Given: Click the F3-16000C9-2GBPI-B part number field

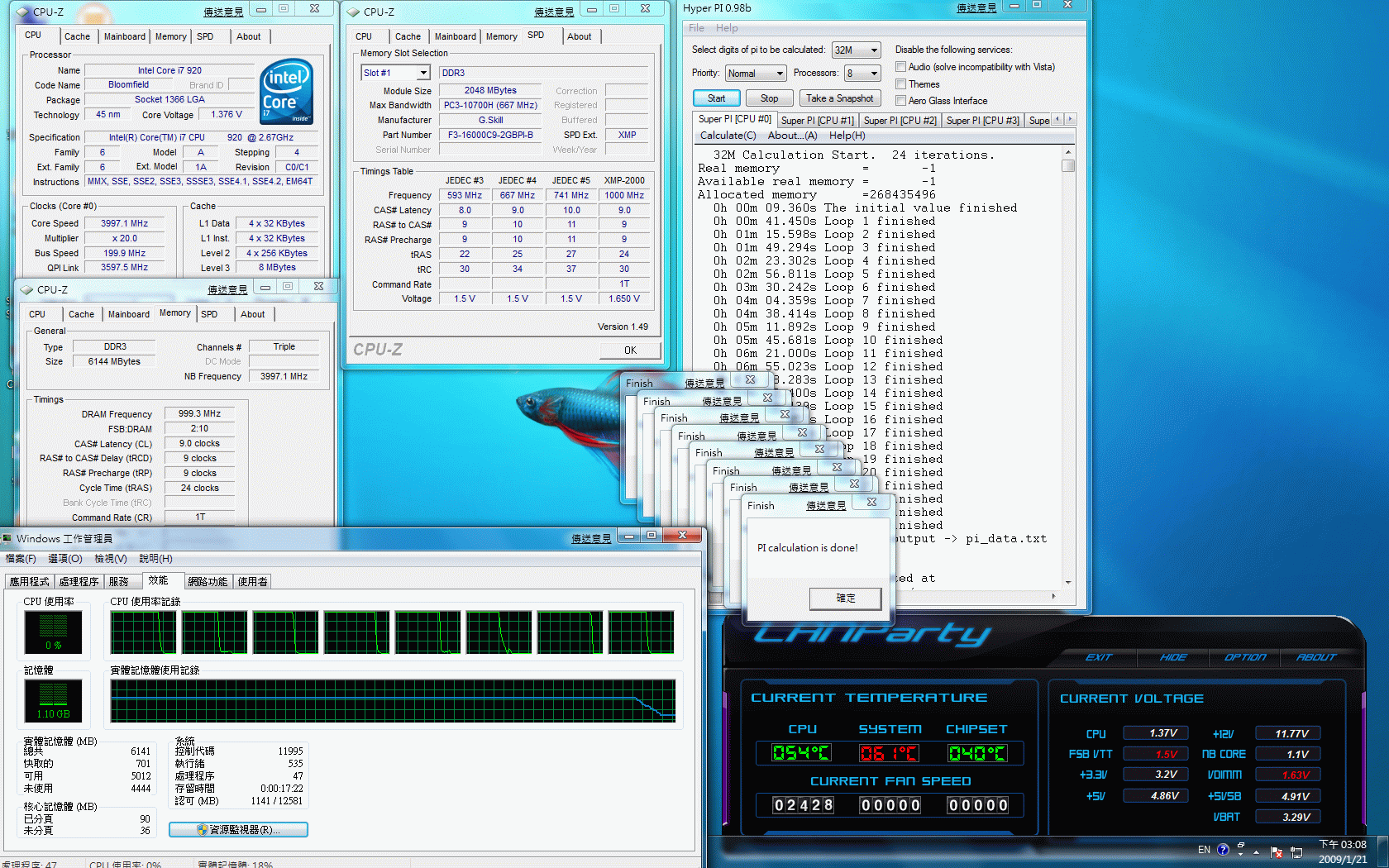Looking at the screenshot, I should click(490, 135).
